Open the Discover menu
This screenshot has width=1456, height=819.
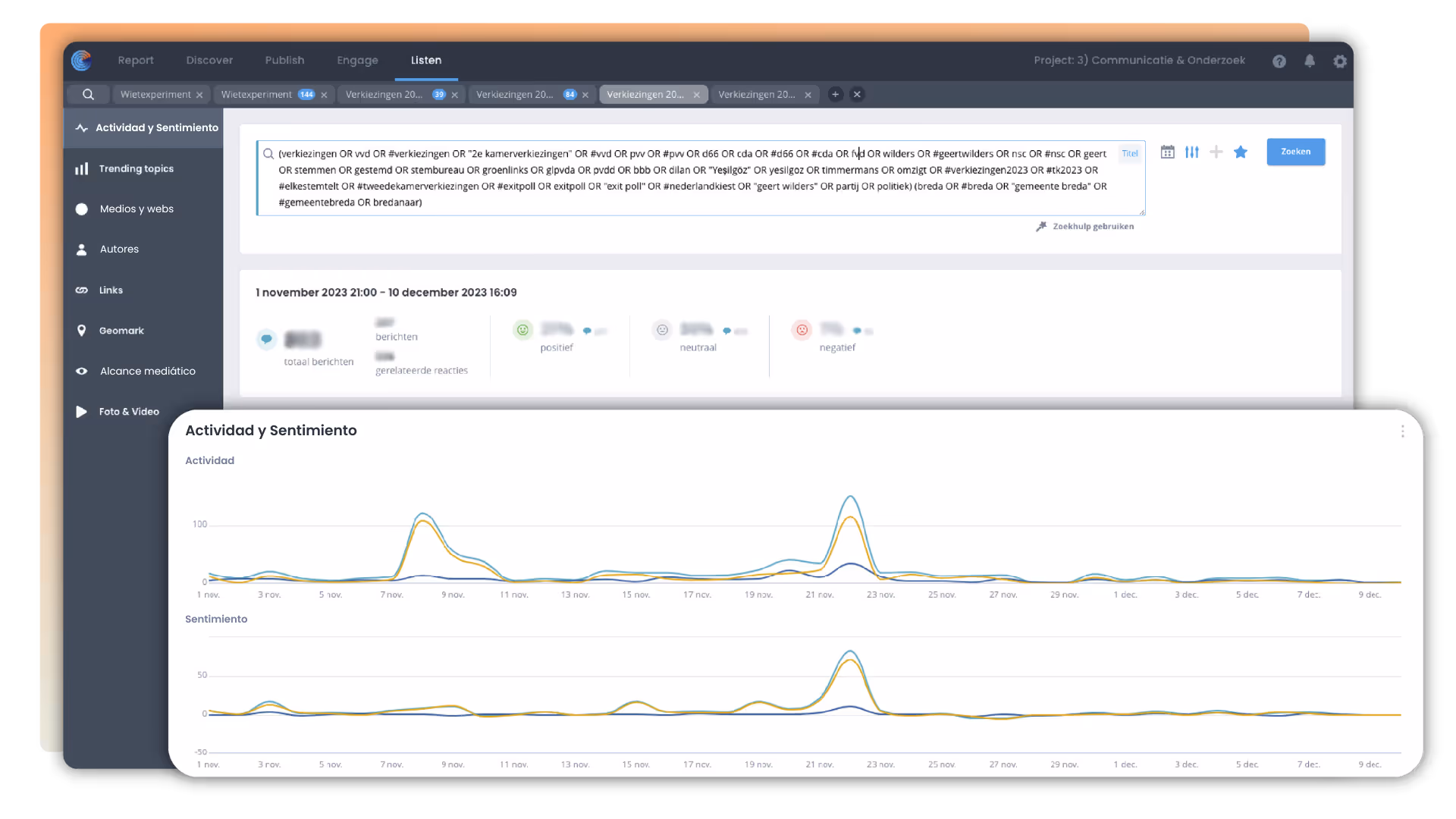click(x=209, y=60)
